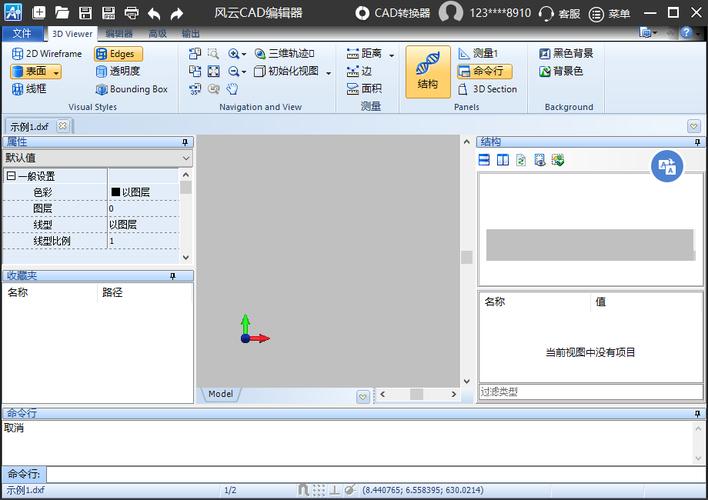Click the rotate 35 degrees view icon
Screen dimensions: 708x500
(195, 89)
